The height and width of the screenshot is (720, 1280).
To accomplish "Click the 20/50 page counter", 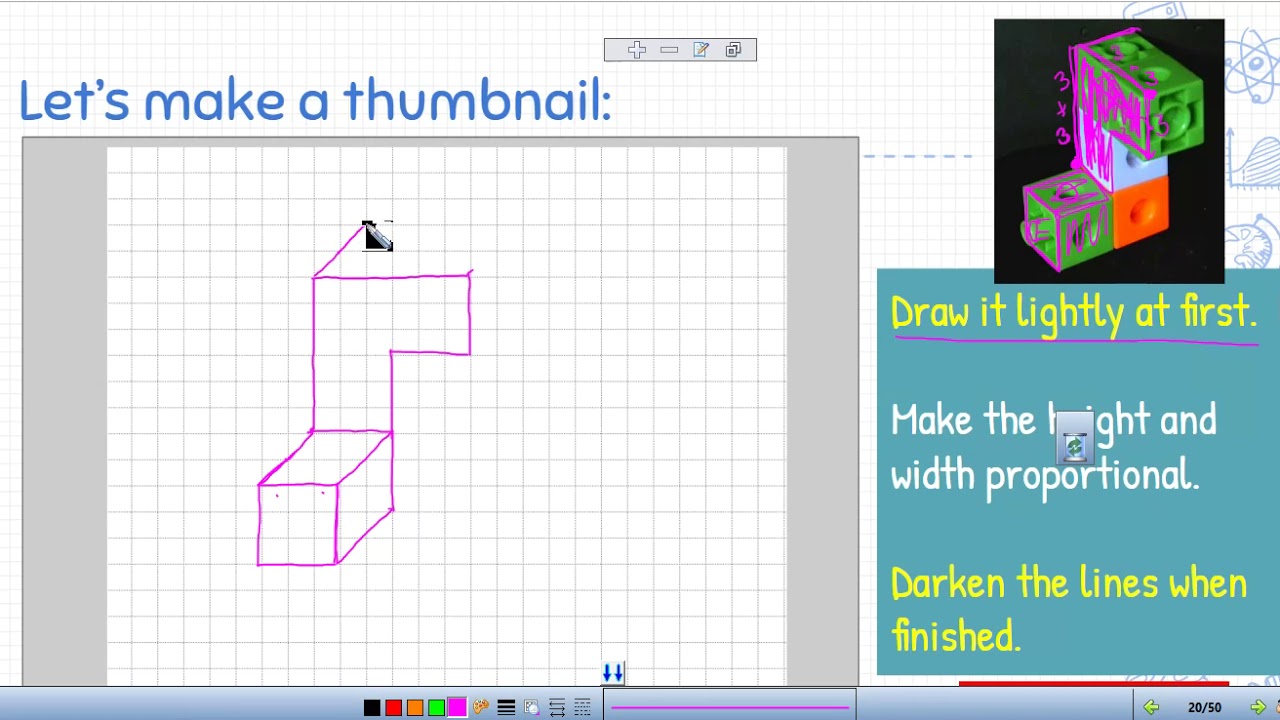I will coord(1204,708).
